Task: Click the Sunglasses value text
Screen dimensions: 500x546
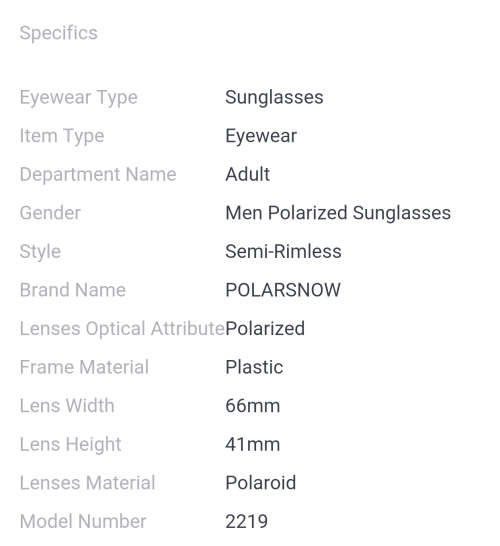Action: pos(274,97)
